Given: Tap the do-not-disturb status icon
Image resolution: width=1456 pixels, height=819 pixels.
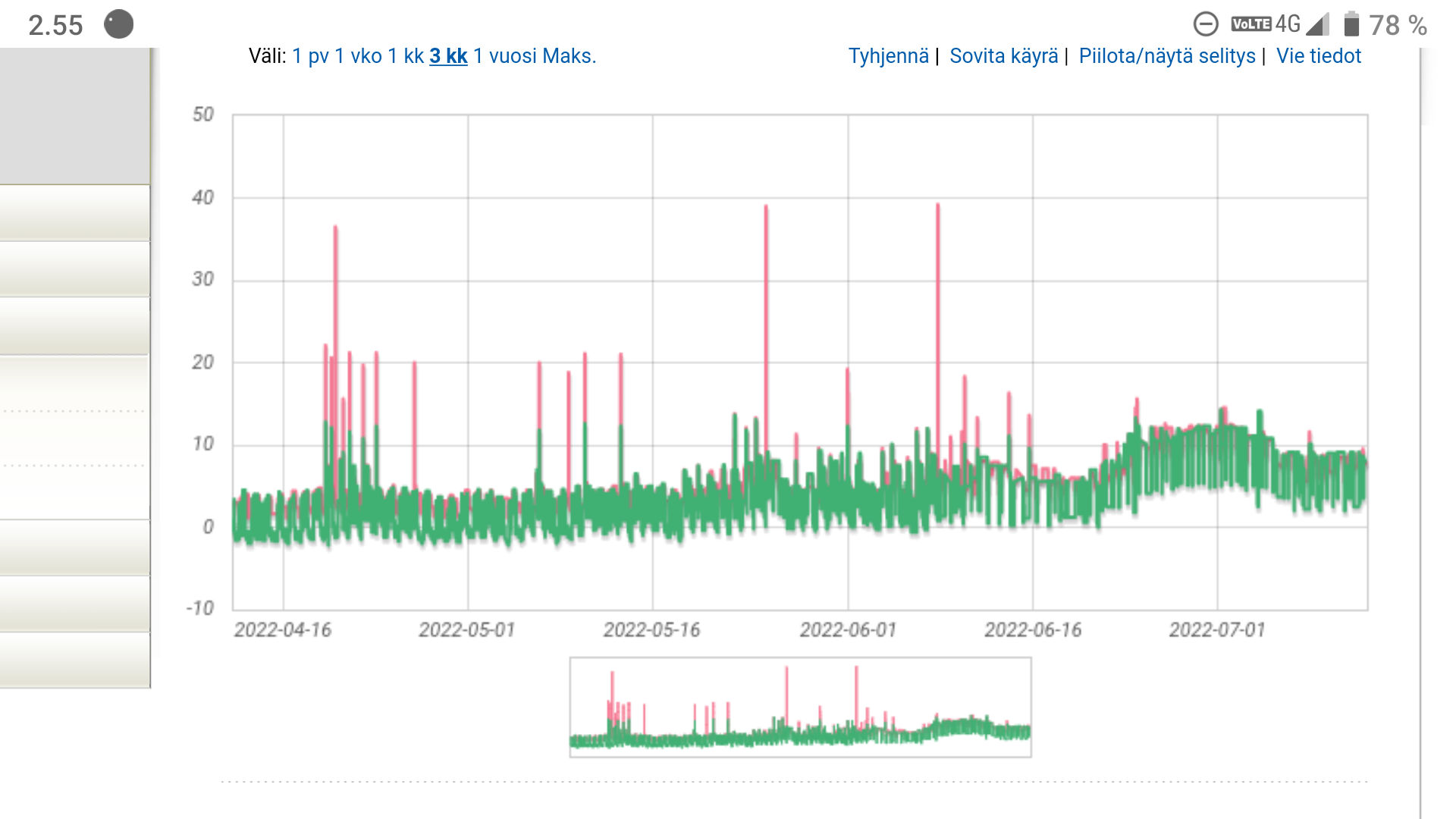Looking at the screenshot, I should pos(1205,24).
